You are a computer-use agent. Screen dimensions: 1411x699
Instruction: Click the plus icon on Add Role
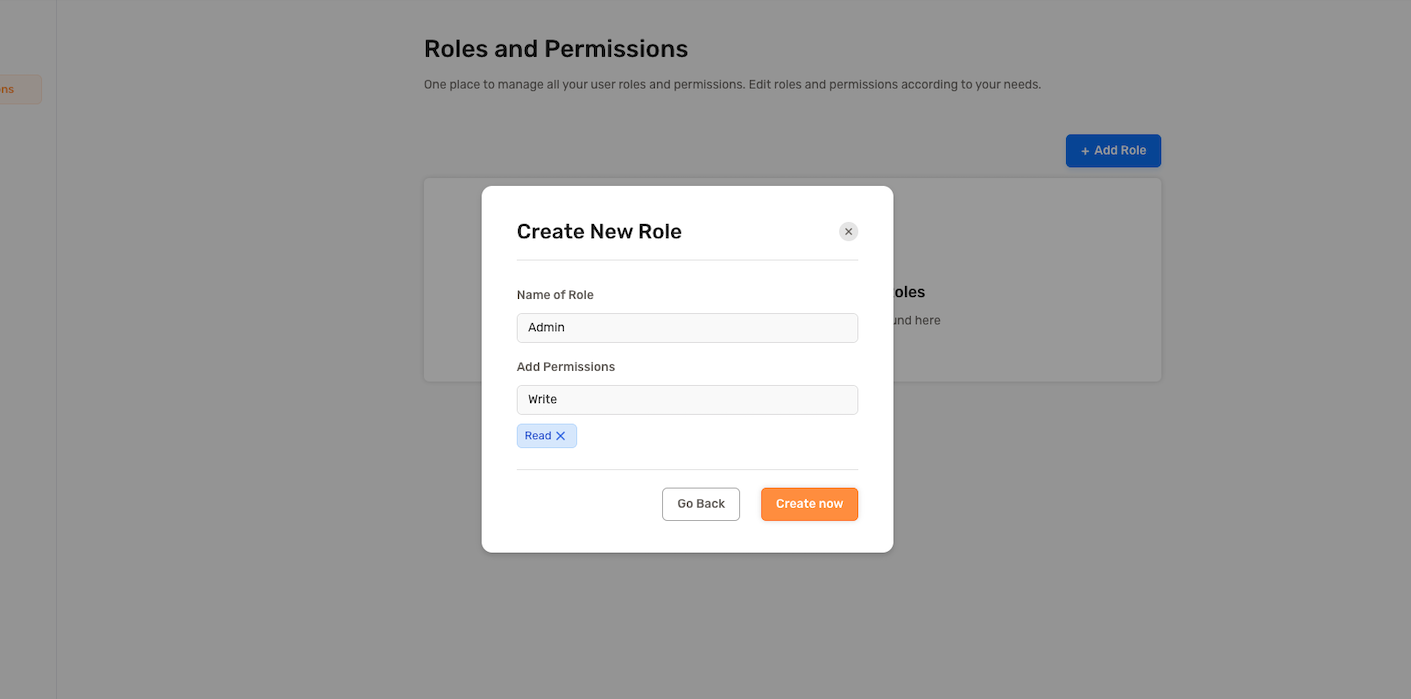pyautogui.click(x=1085, y=151)
